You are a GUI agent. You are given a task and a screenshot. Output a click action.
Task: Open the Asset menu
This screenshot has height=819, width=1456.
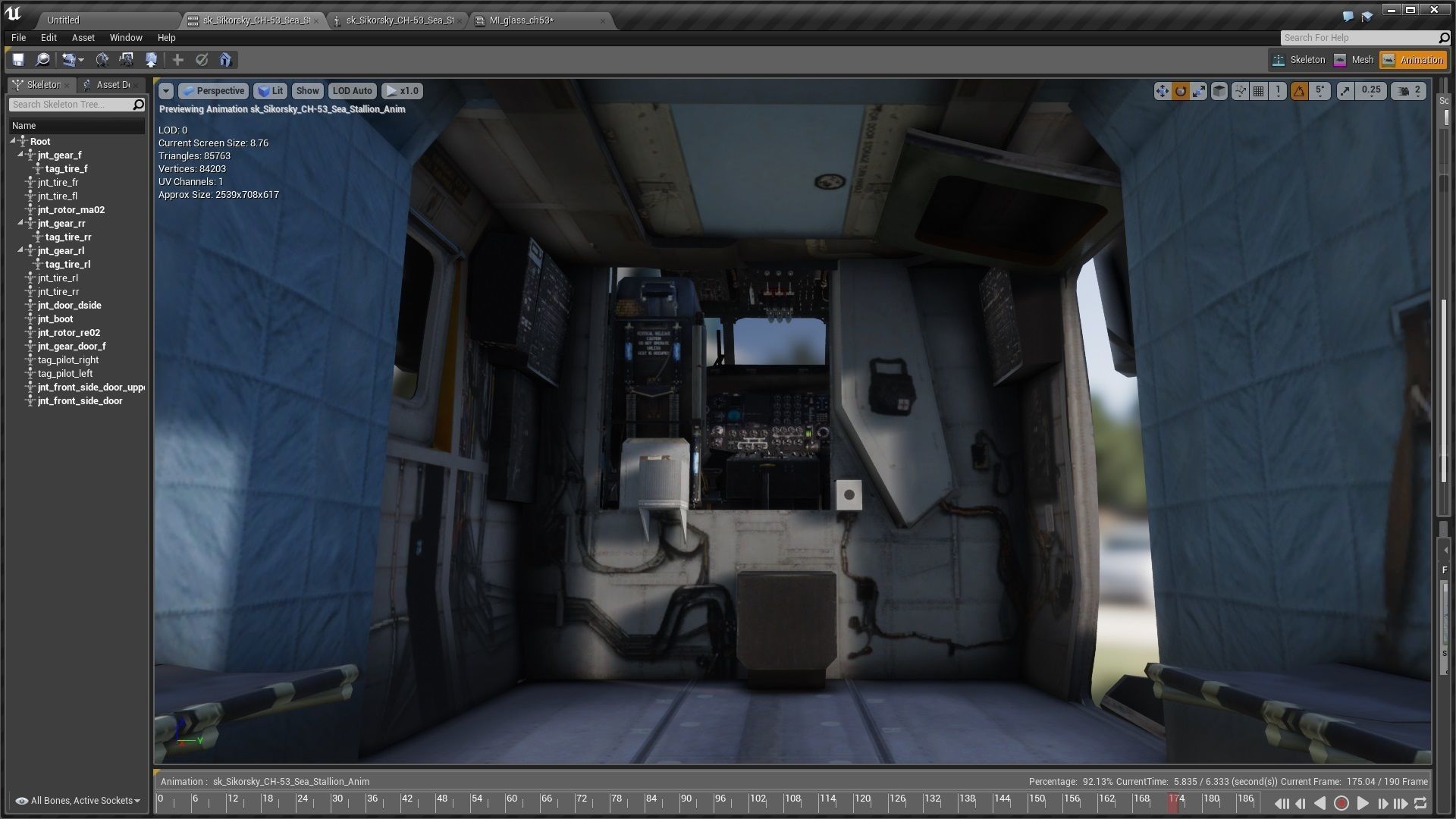click(83, 37)
